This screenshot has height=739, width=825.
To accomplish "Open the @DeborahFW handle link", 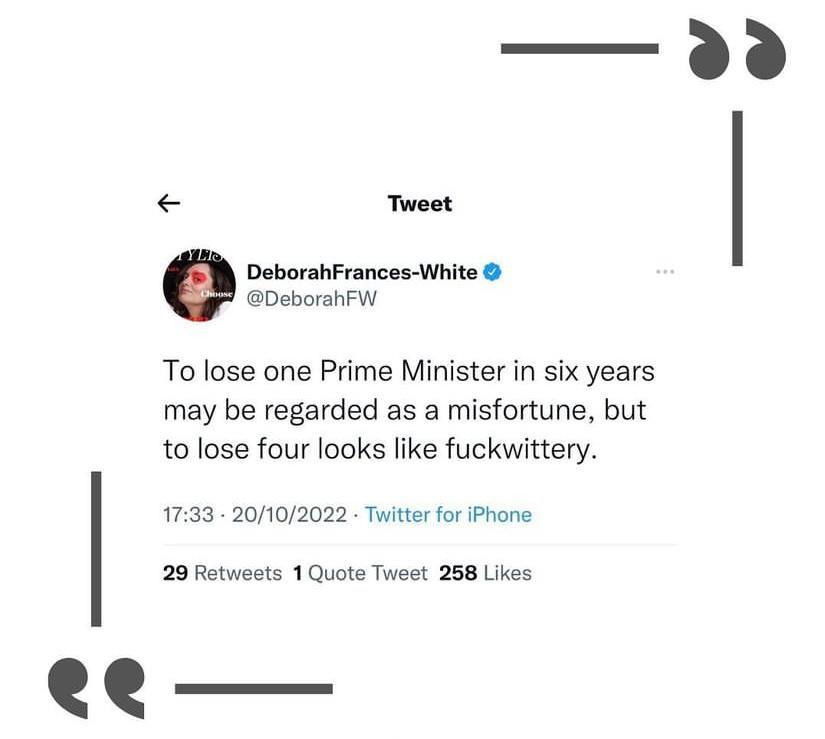I will 311,299.
